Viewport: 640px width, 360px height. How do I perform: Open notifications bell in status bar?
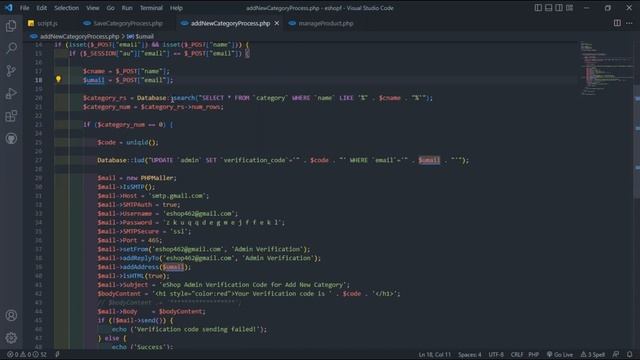click(x=630, y=354)
